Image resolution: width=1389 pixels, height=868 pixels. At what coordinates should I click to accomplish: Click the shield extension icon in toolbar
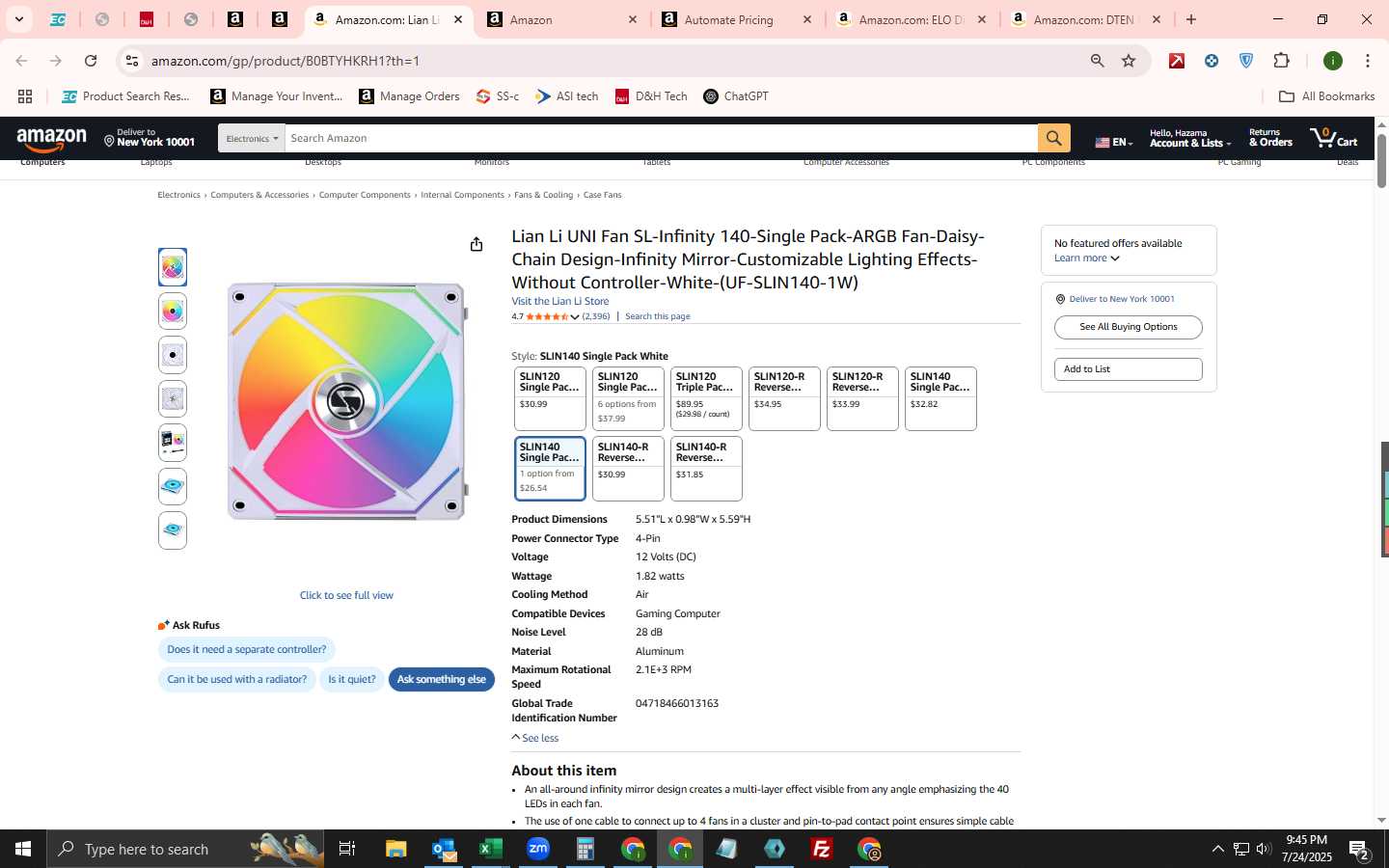pos(1246,61)
